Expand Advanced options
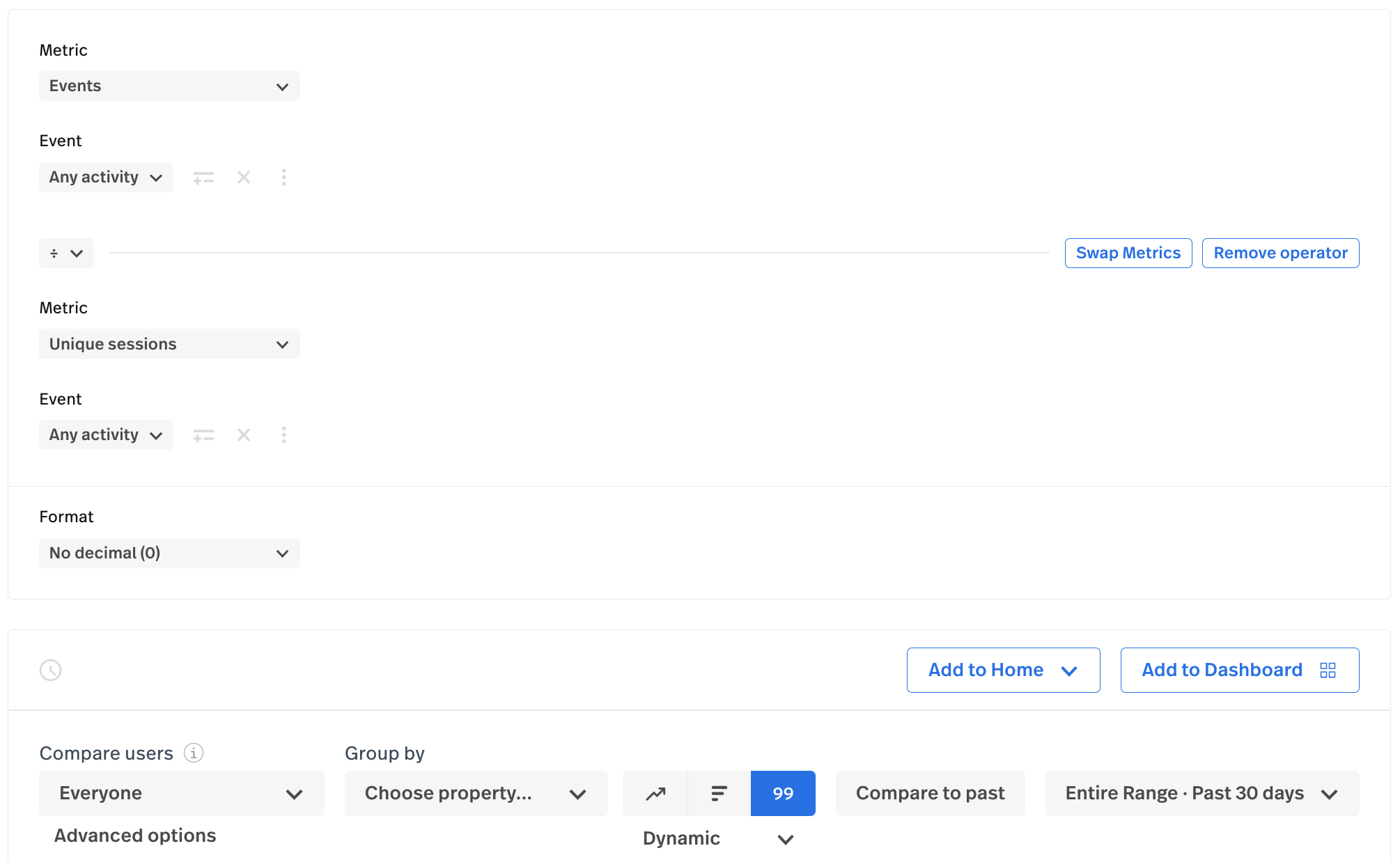This screenshot has width=1400, height=862. point(134,835)
